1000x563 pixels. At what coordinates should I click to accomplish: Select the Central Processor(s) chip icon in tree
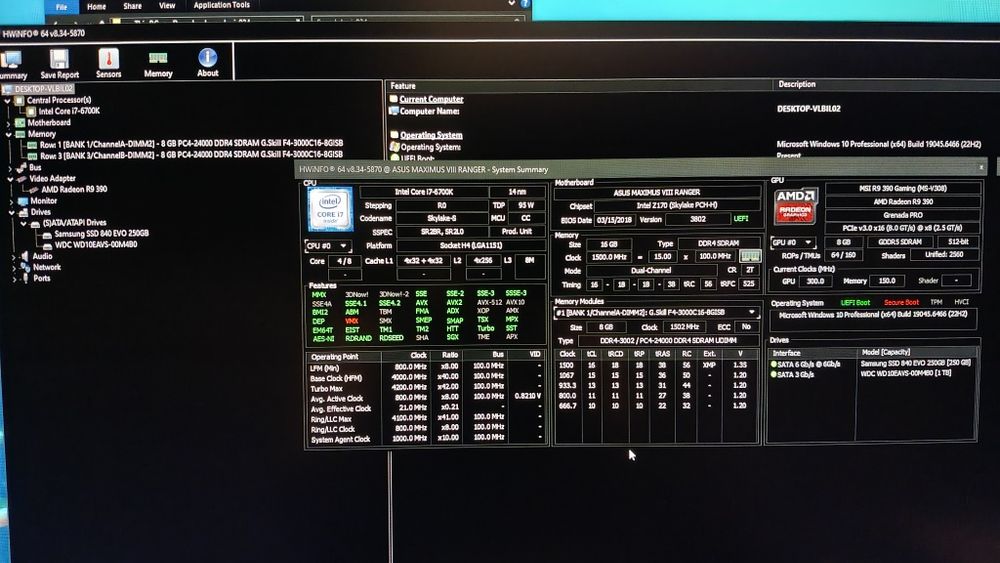(x=19, y=100)
